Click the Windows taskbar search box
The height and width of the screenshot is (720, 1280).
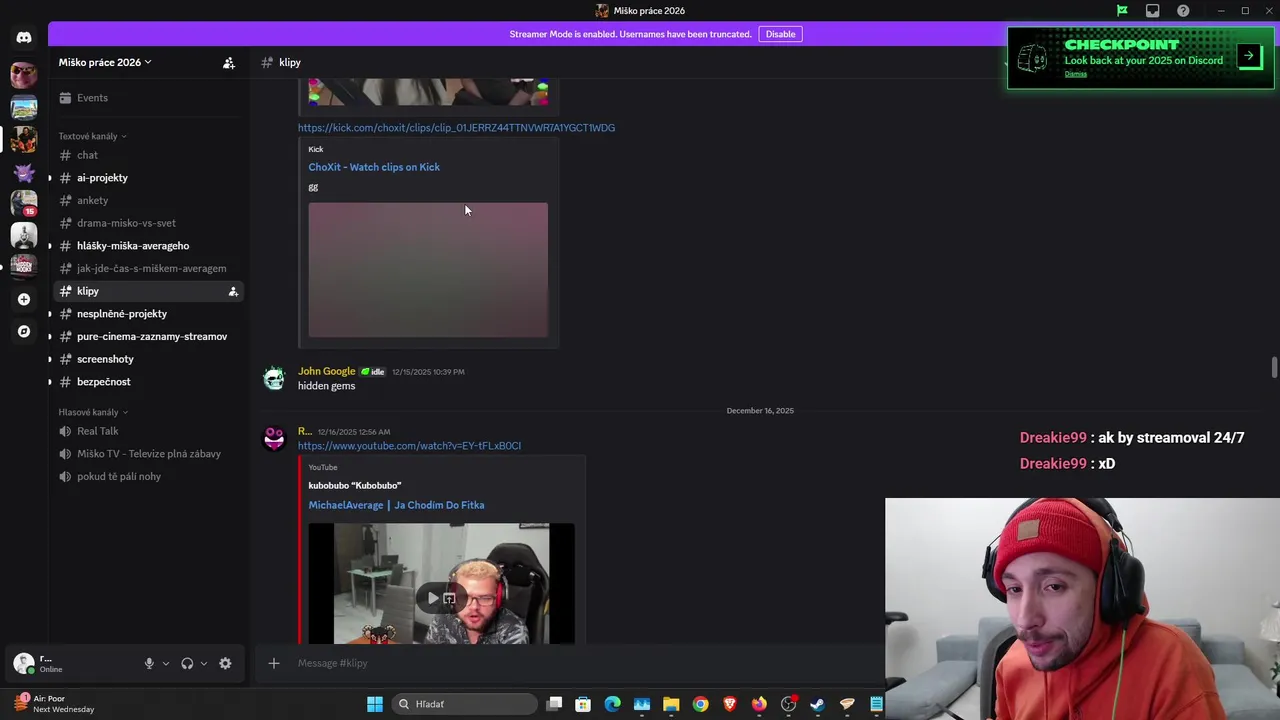tap(463, 704)
